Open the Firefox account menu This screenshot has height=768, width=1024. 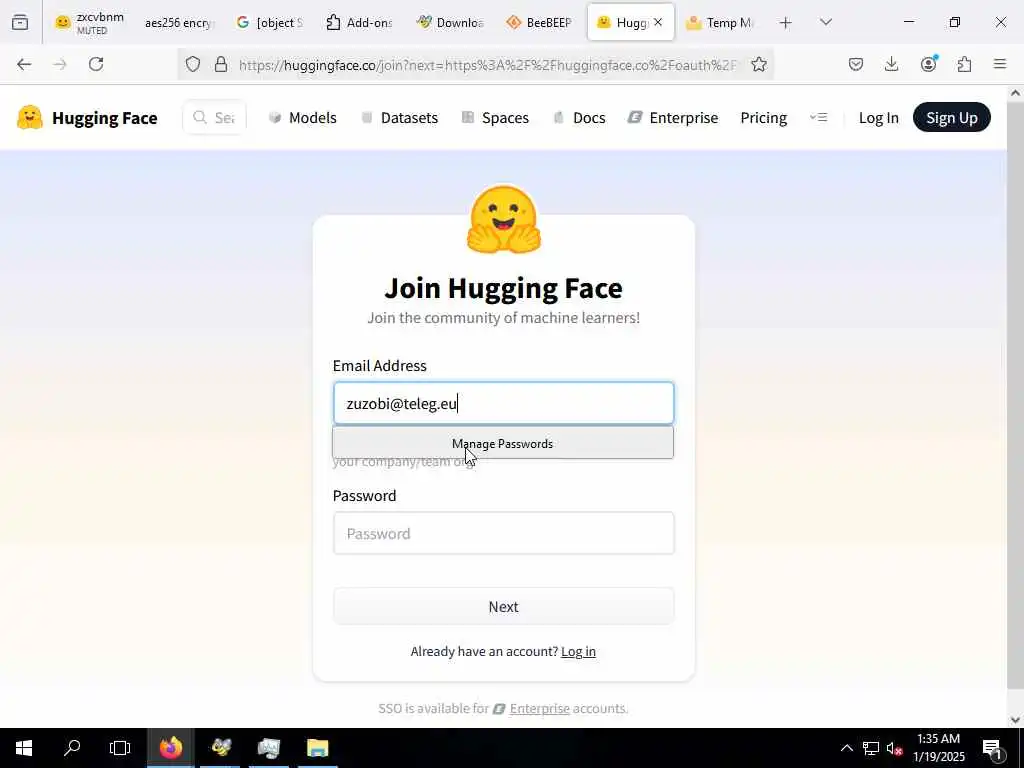(928, 63)
